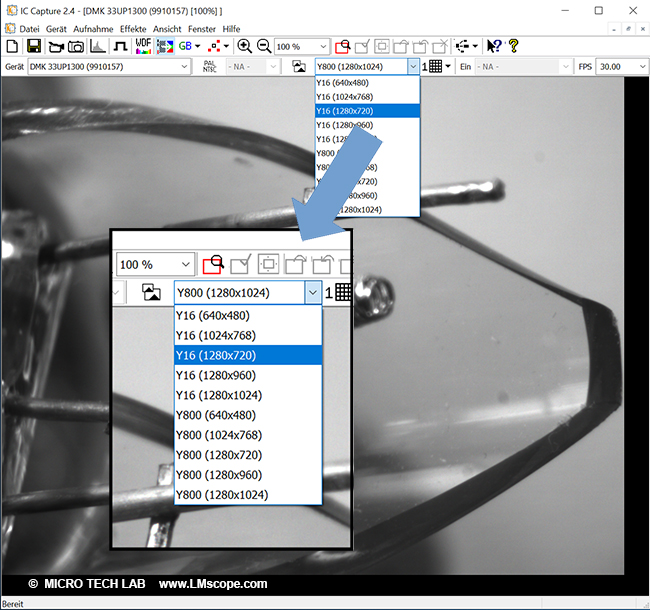The width and height of the screenshot is (650, 610).
Task: Select the red ROI zoom rectangle tool
Action: click(x=343, y=47)
